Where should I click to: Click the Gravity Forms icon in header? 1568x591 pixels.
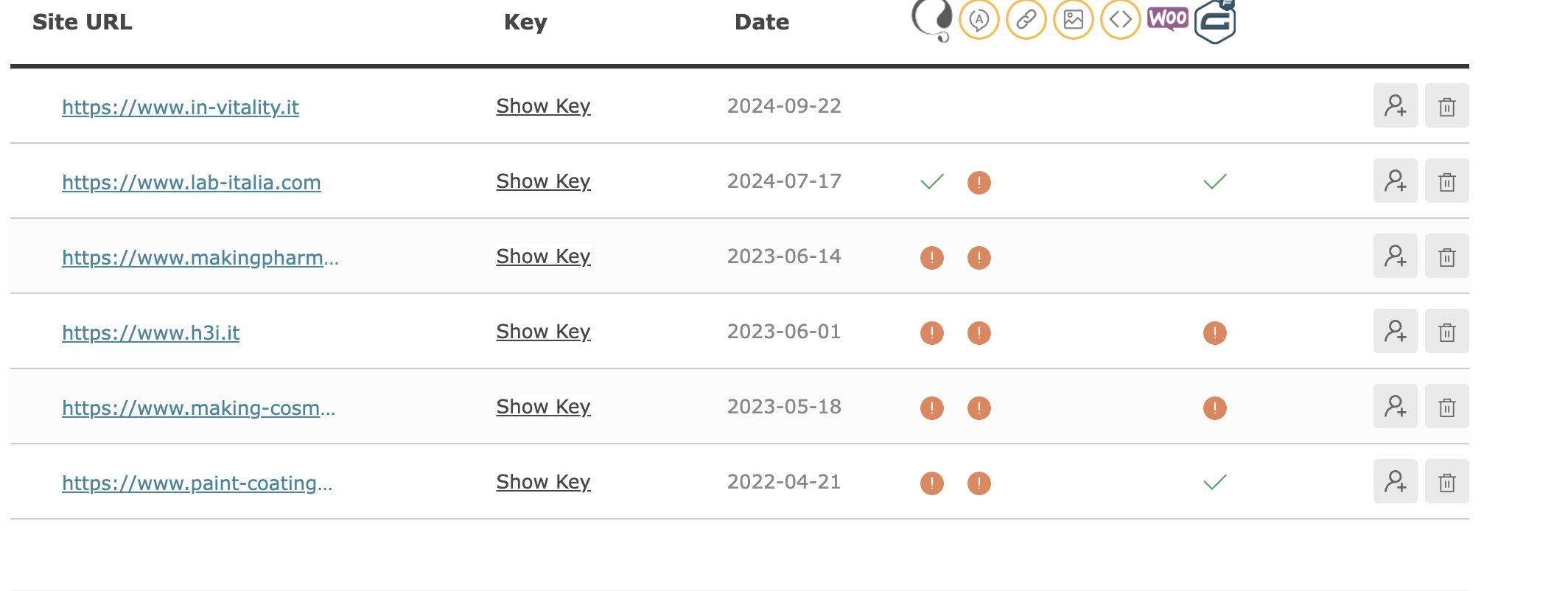[x=1215, y=21]
